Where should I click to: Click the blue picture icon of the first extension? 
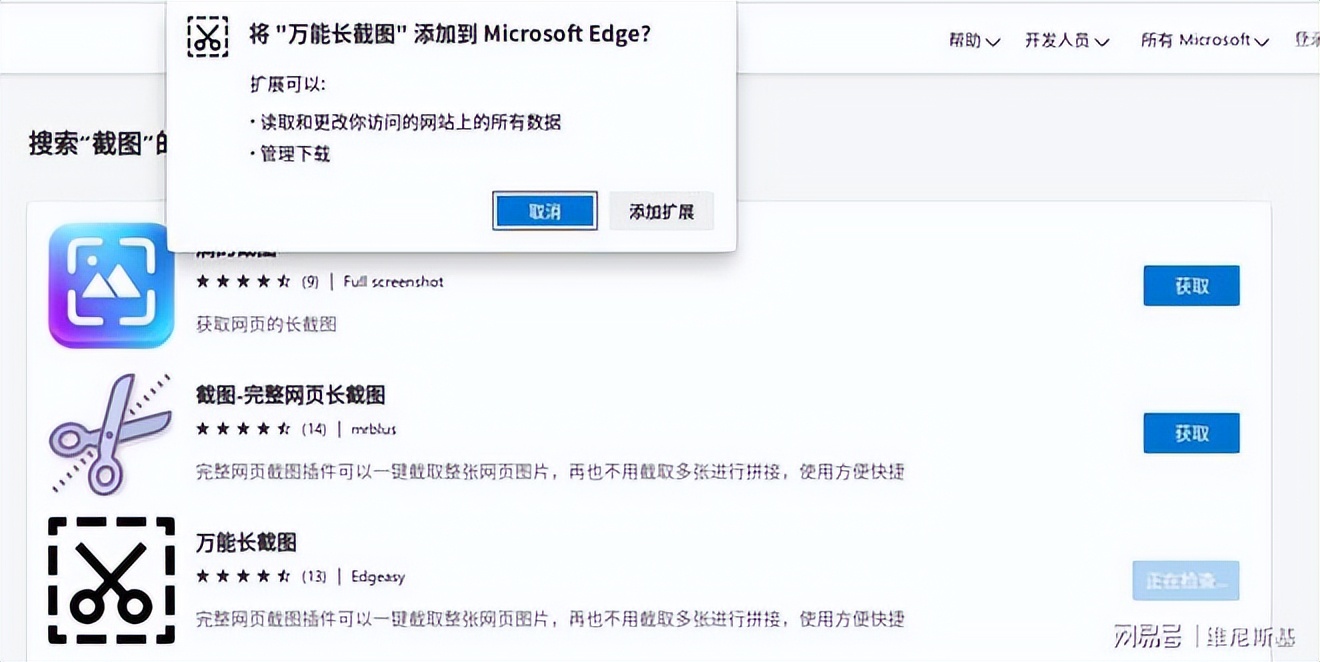pos(110,285)
